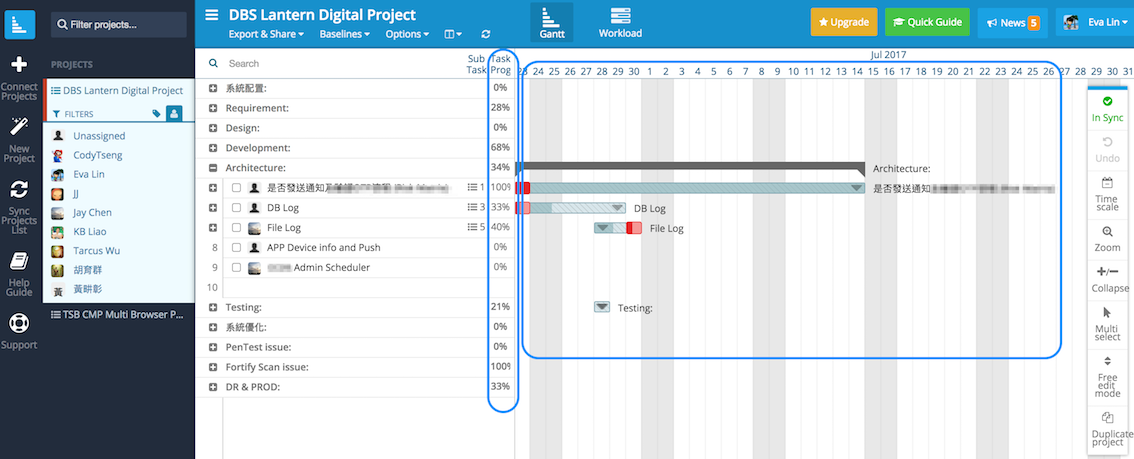Create a New Project via wand icon

coord(20,126)
